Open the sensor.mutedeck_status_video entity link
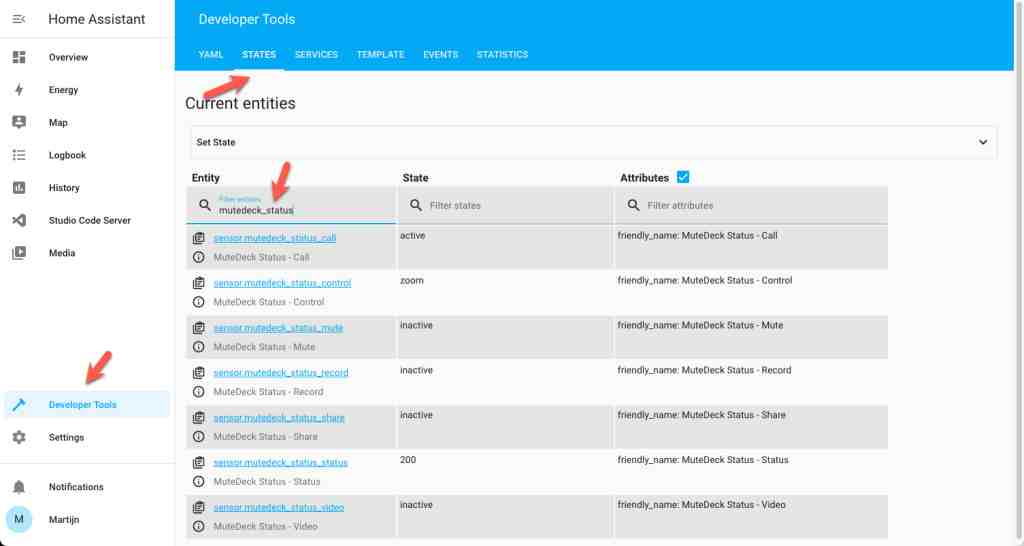 click(278, 507)
